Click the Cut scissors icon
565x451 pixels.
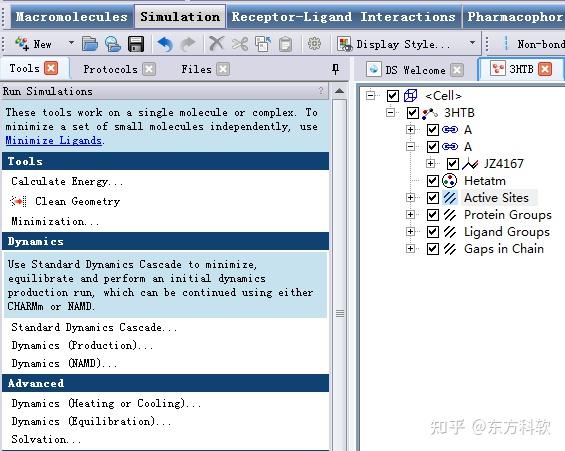pos(240,44)
